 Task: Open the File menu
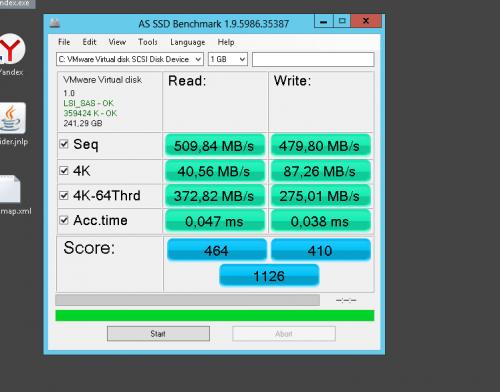tap(64, 42)
